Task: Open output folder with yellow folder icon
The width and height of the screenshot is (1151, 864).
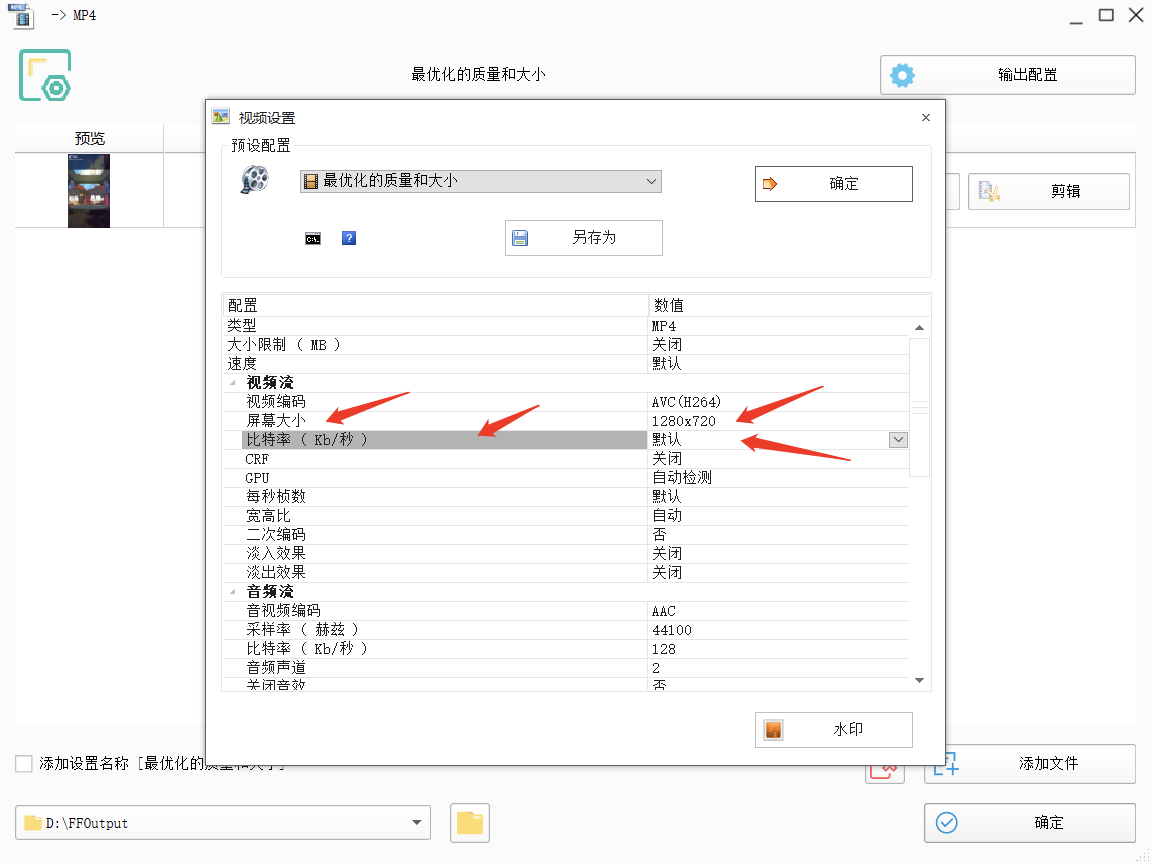Action: click(470, 823)
